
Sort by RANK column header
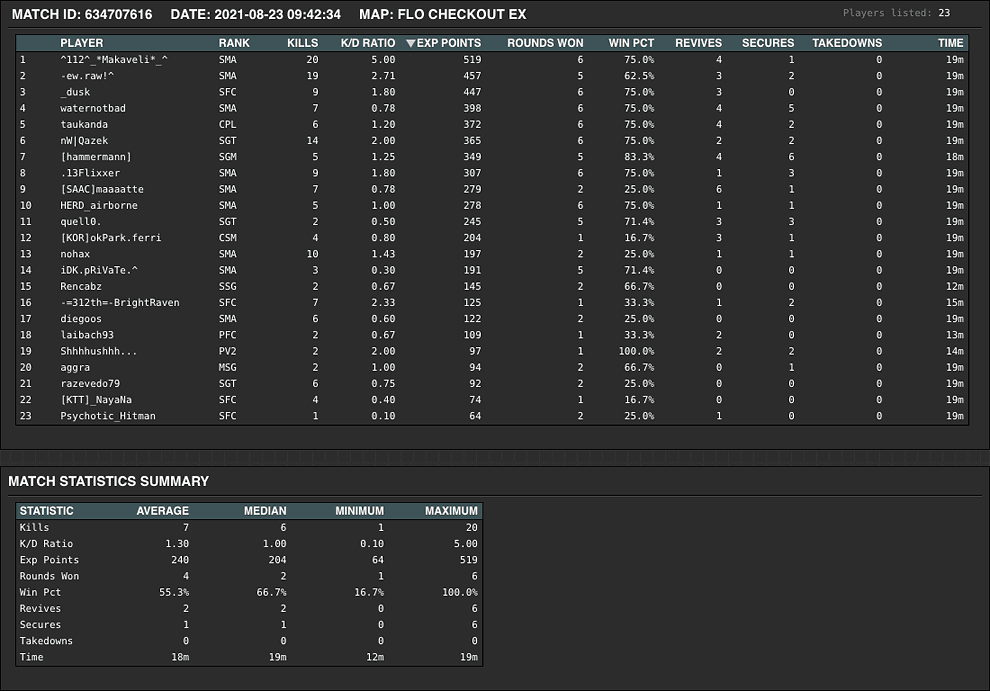pos(234,43)
